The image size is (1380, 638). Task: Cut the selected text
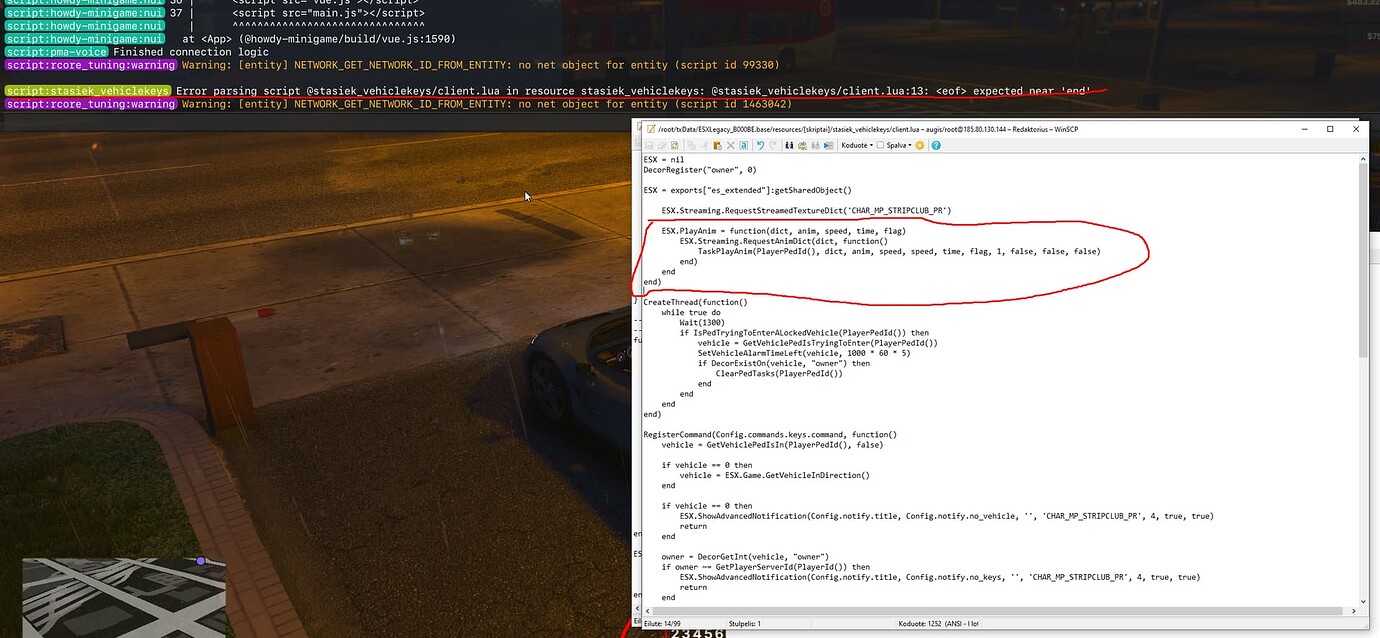click(706, 145)
